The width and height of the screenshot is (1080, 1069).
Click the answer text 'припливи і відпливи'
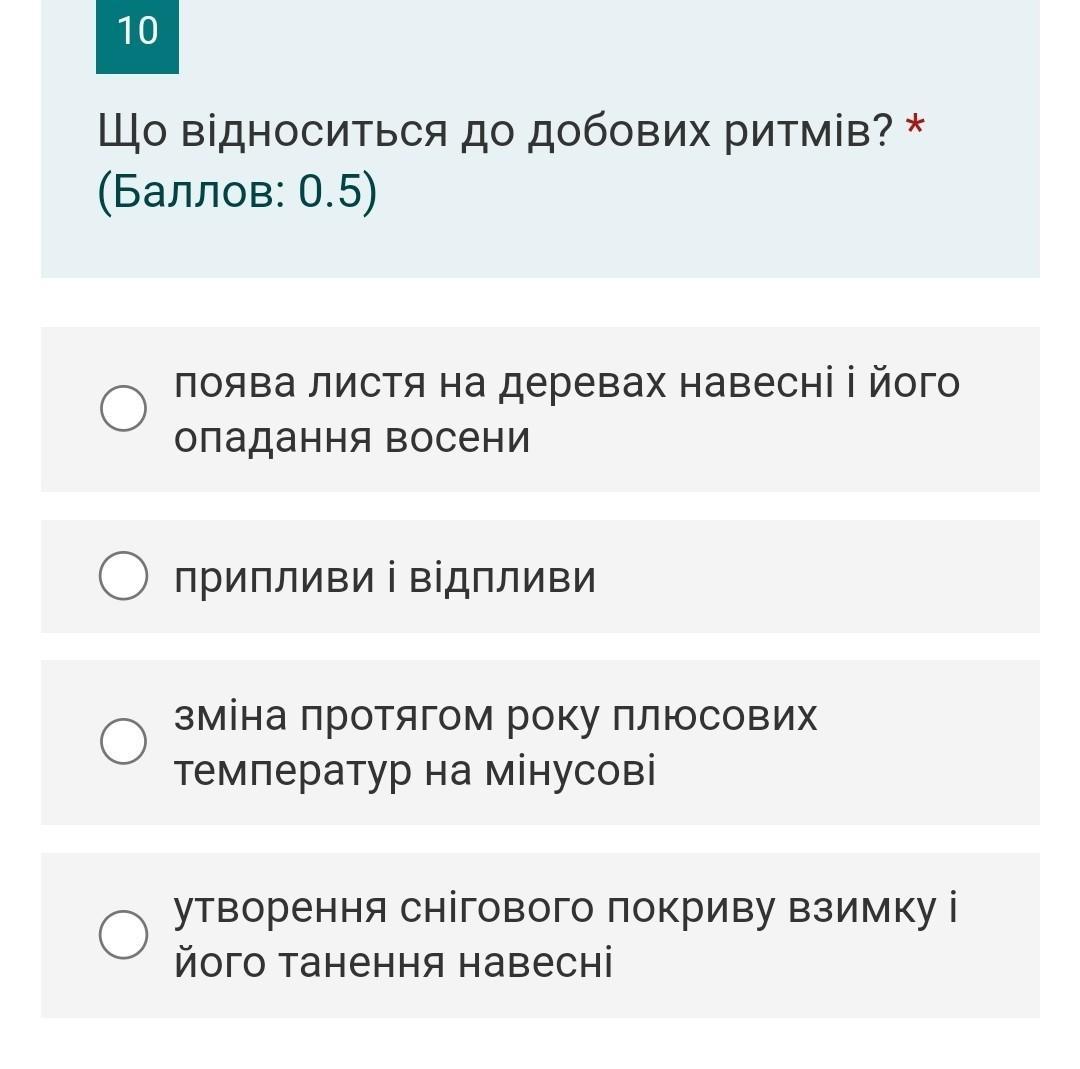[385, 577]
